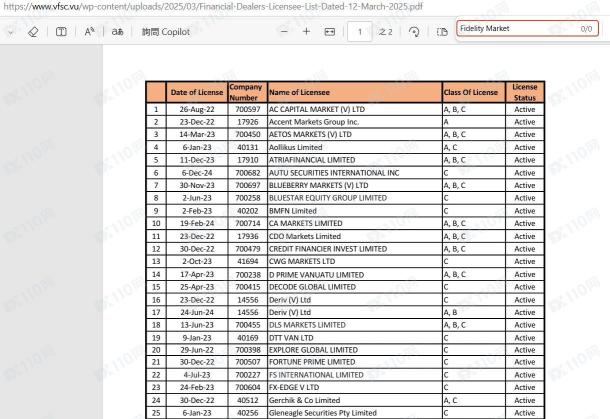The height and width of the screenshot is (419, 610).
Task: Select Gleneagle Securities Pty Limited entry
Action: pyautogui.click(x=323, y=413)
